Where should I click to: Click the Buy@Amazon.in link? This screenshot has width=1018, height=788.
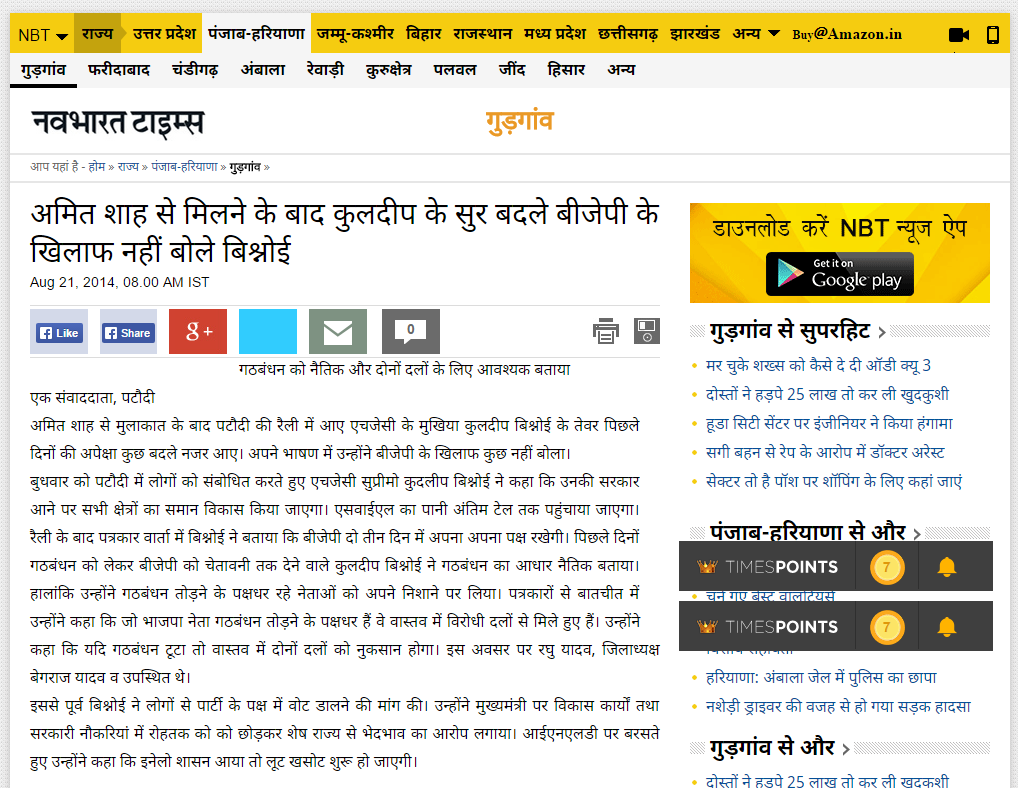point(847,34)
